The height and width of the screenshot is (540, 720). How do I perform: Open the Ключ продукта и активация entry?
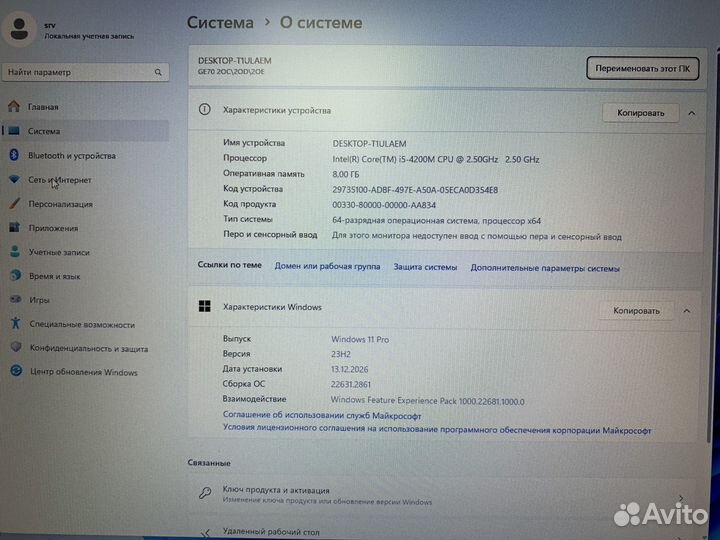point(441,495)
